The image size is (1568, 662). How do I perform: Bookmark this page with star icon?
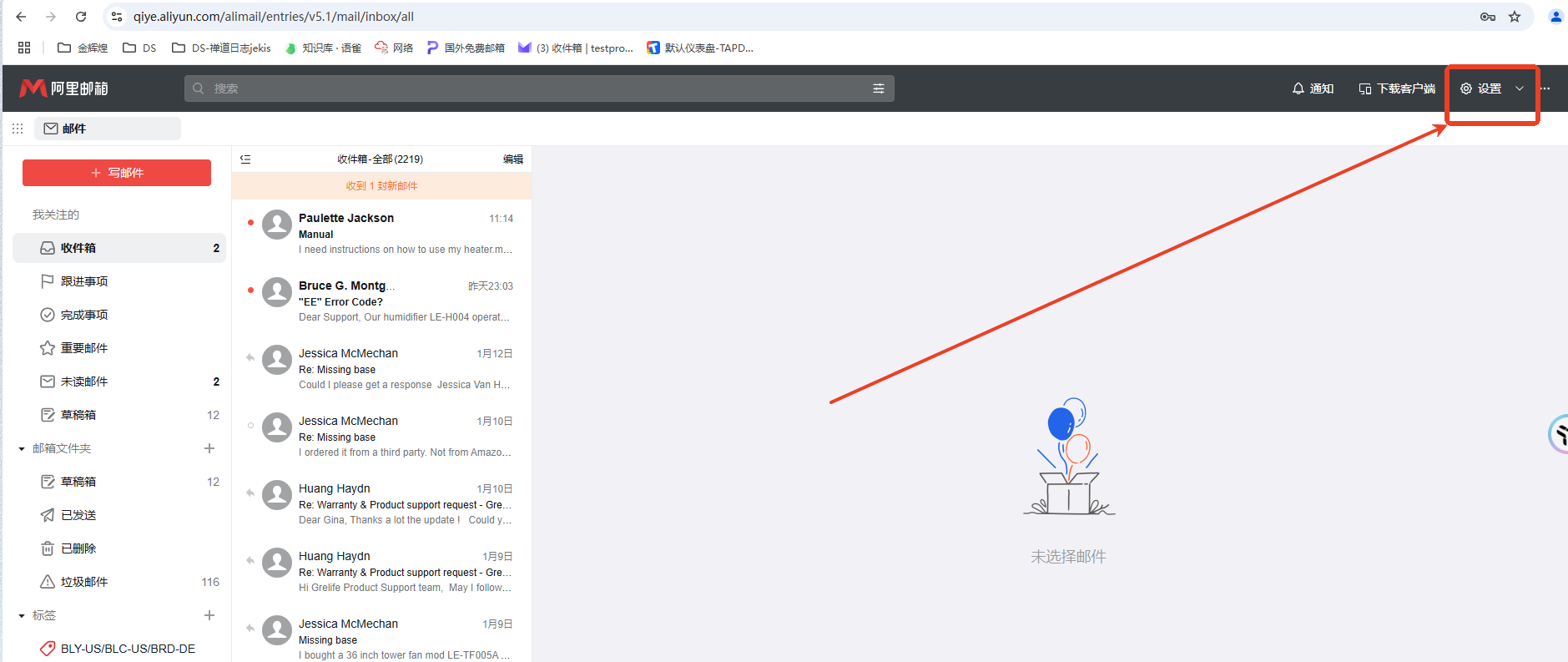click(x=1515, y=17)
